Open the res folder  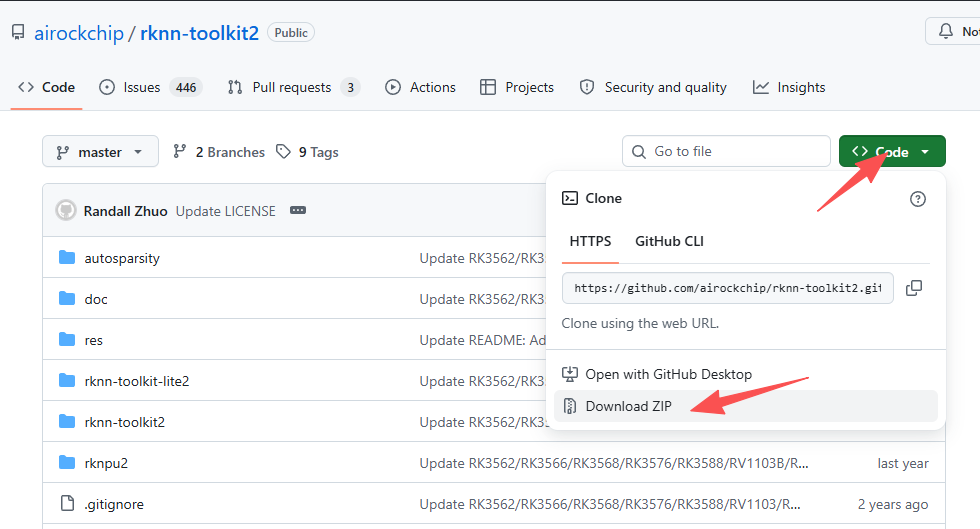click(x=93, y=341)
